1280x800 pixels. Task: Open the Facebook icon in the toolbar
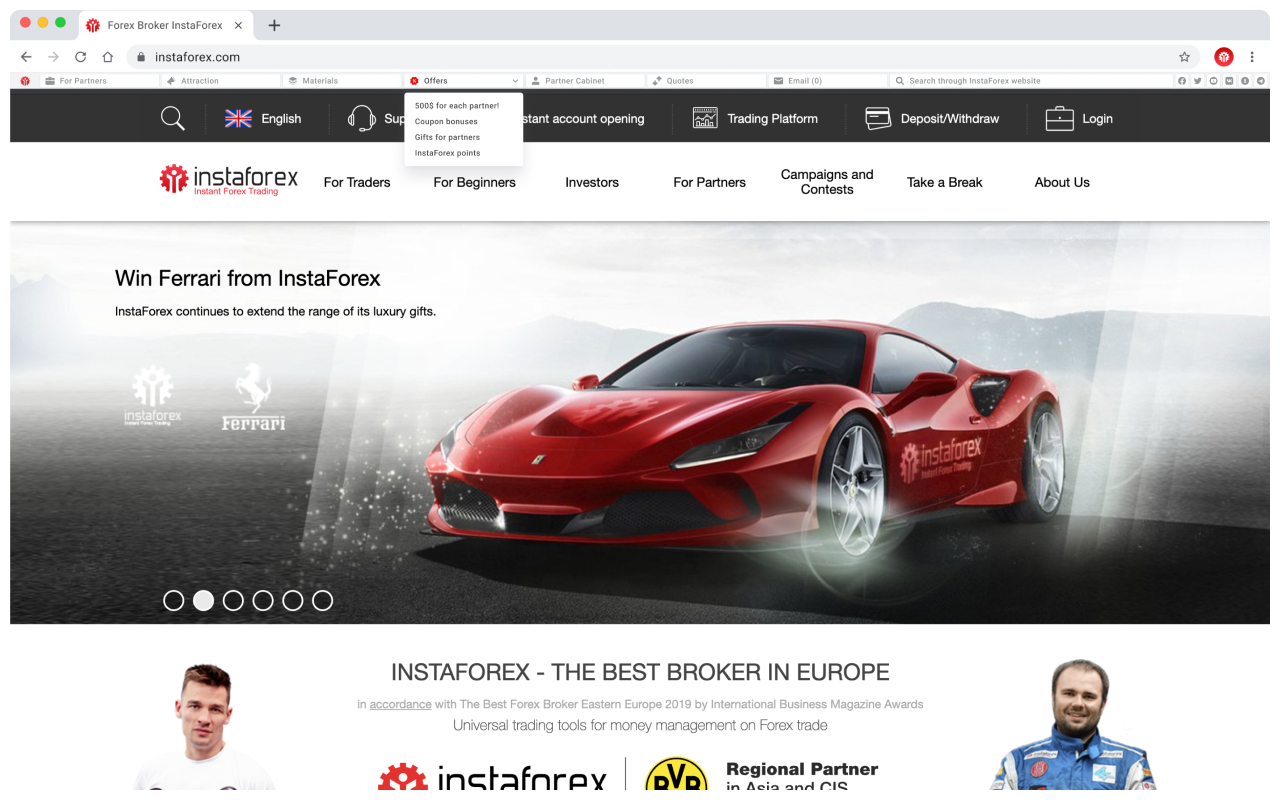click(x=1182, y=81)
